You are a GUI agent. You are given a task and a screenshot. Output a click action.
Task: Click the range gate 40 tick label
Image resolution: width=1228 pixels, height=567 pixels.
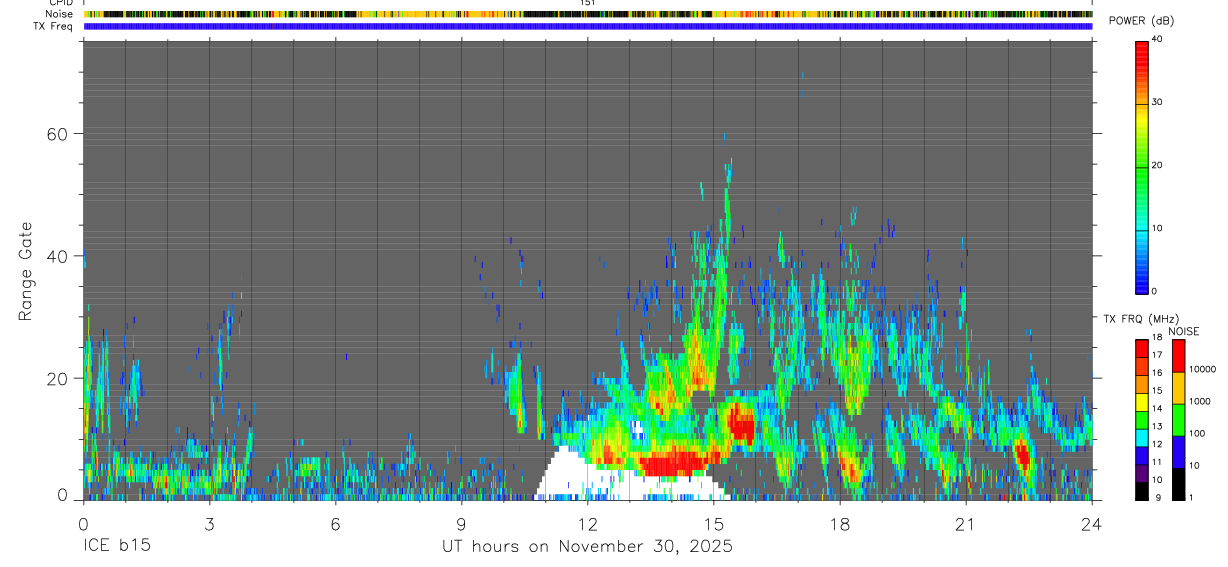[x=56, y=256]
